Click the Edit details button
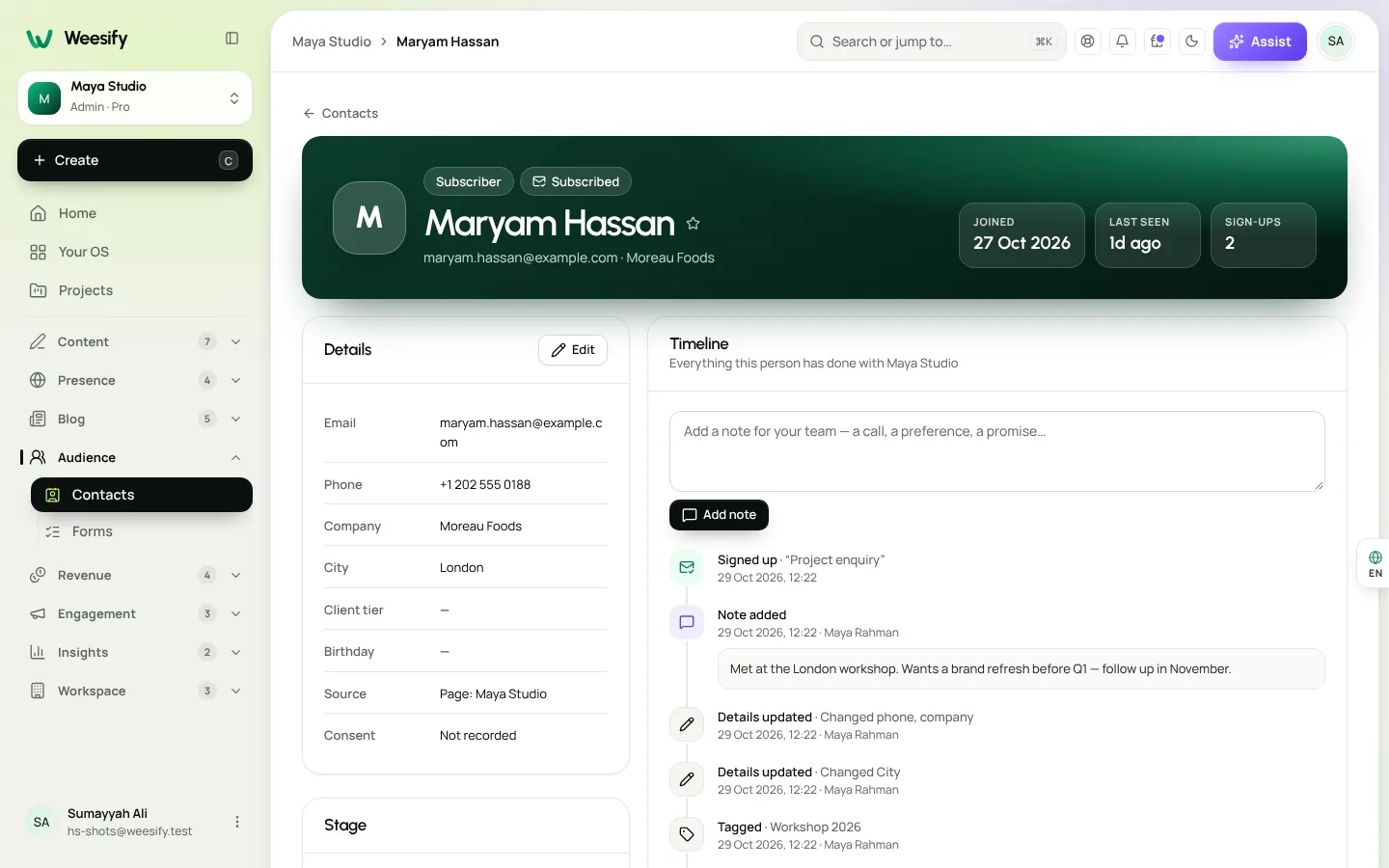 pos(573,350)
